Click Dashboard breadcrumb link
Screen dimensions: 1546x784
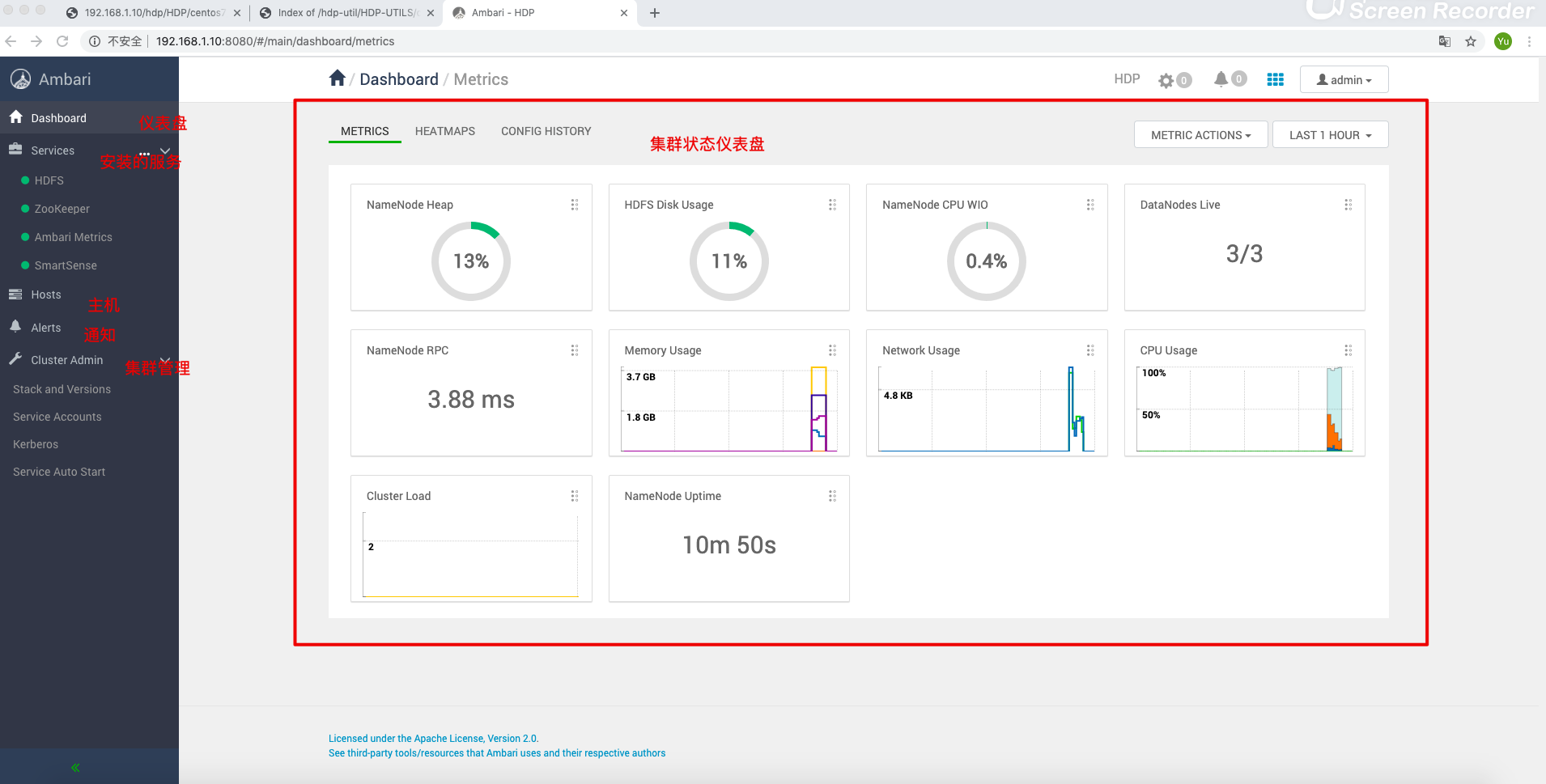click(399, 79)
